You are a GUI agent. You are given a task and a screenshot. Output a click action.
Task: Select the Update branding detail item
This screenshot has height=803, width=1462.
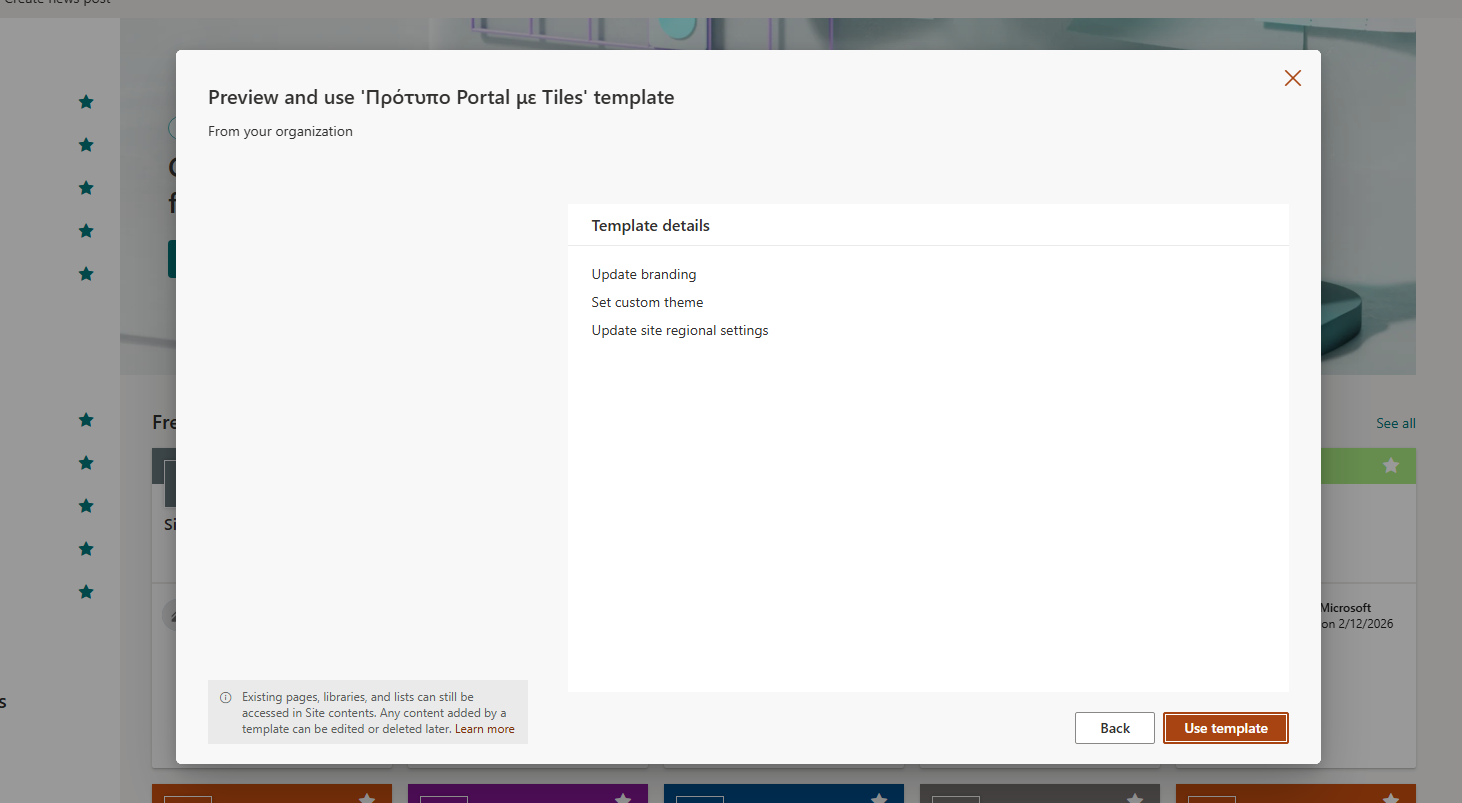(643, 274)
